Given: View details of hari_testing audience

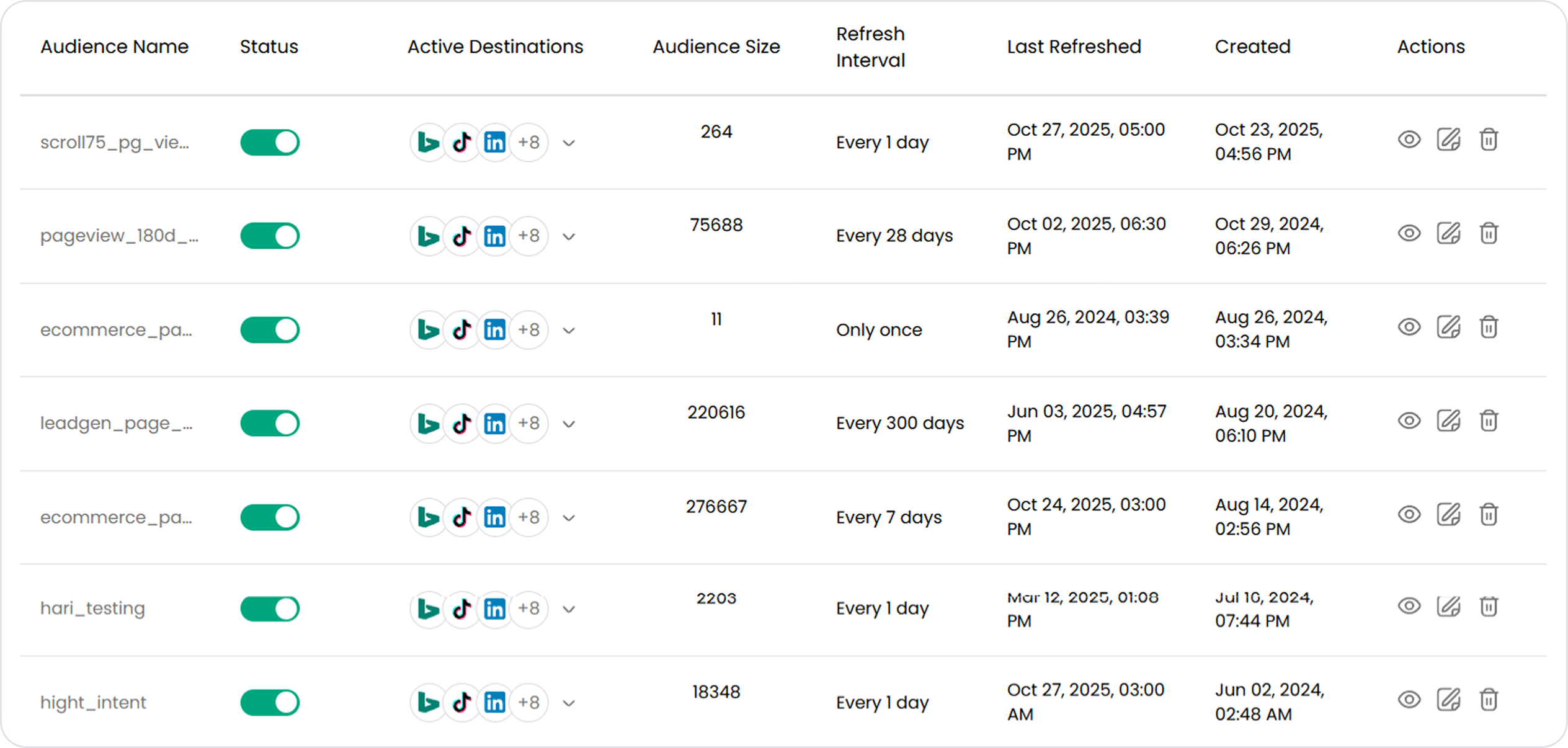Looking at the screenshot, I should coord(1409,606).
